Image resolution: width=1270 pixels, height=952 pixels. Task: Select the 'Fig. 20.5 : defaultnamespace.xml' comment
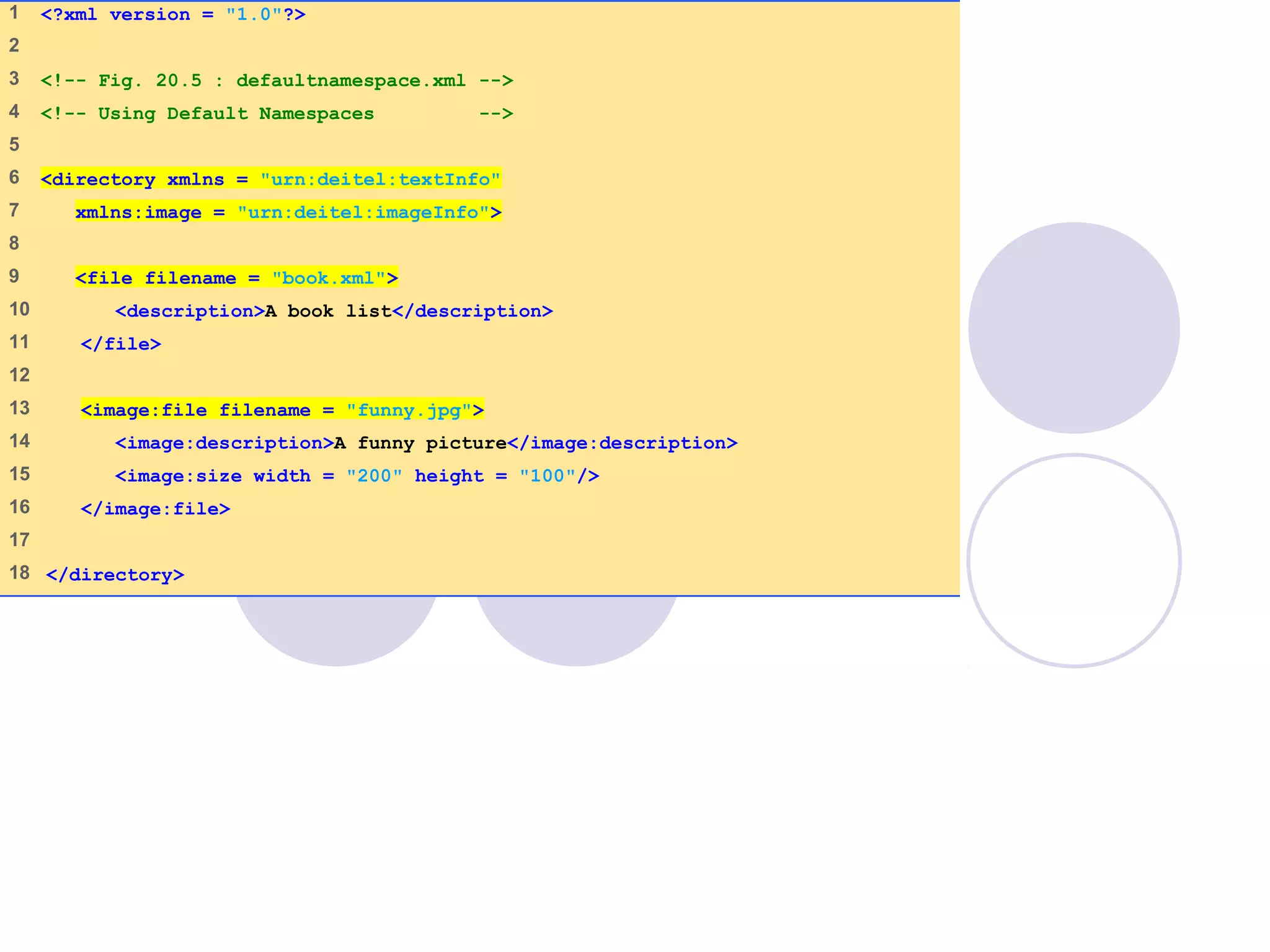(x=277, y=81)
